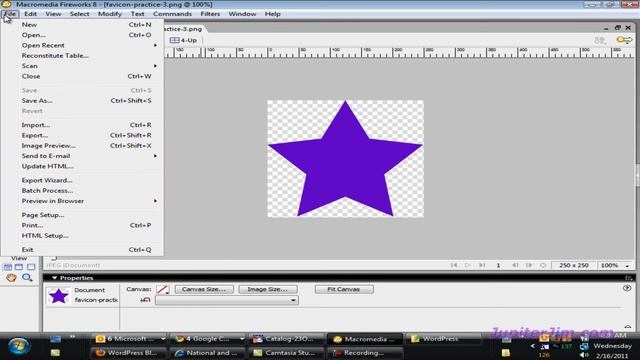Go to the first frame

(454, 265)
